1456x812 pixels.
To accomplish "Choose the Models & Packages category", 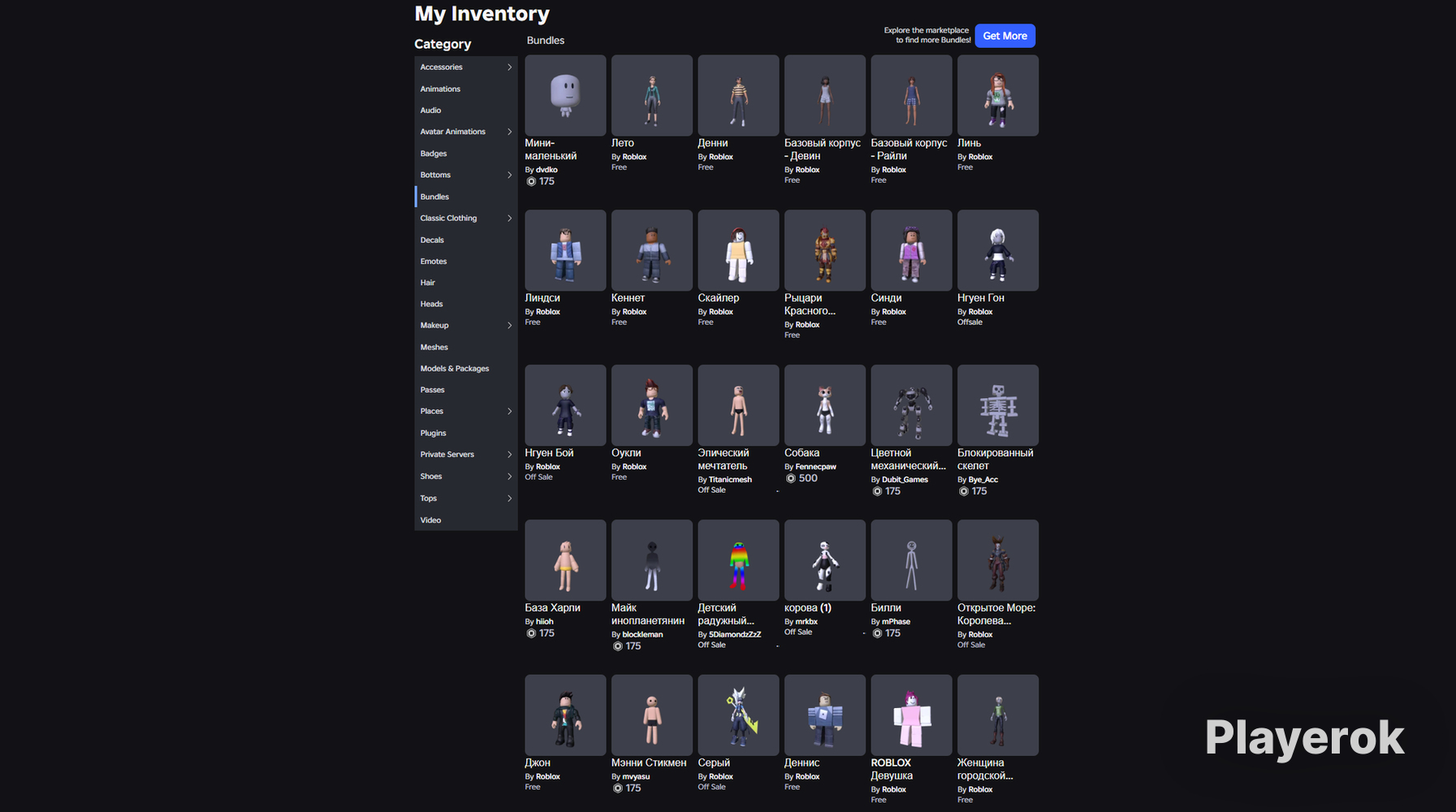I will 466,369.
